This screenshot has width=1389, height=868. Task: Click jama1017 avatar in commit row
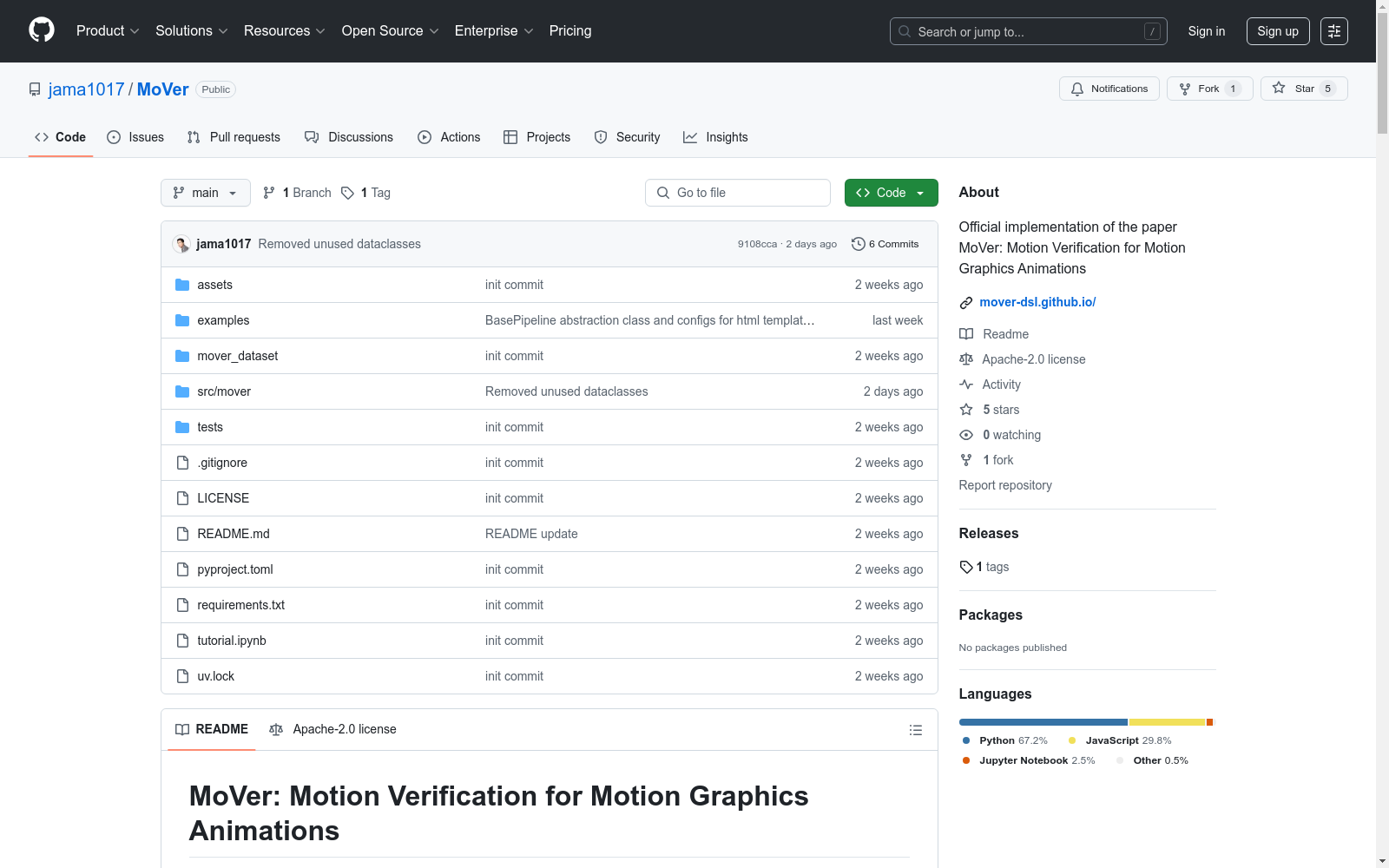pyautogui.click(x=181, y=244)
